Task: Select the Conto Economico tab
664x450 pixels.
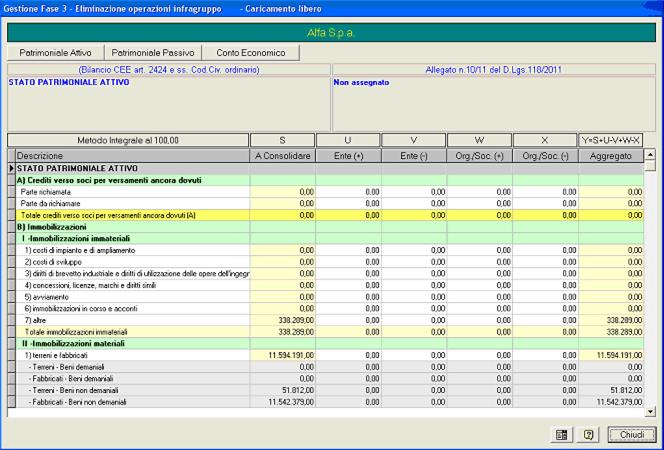Action: click(250, 52)
